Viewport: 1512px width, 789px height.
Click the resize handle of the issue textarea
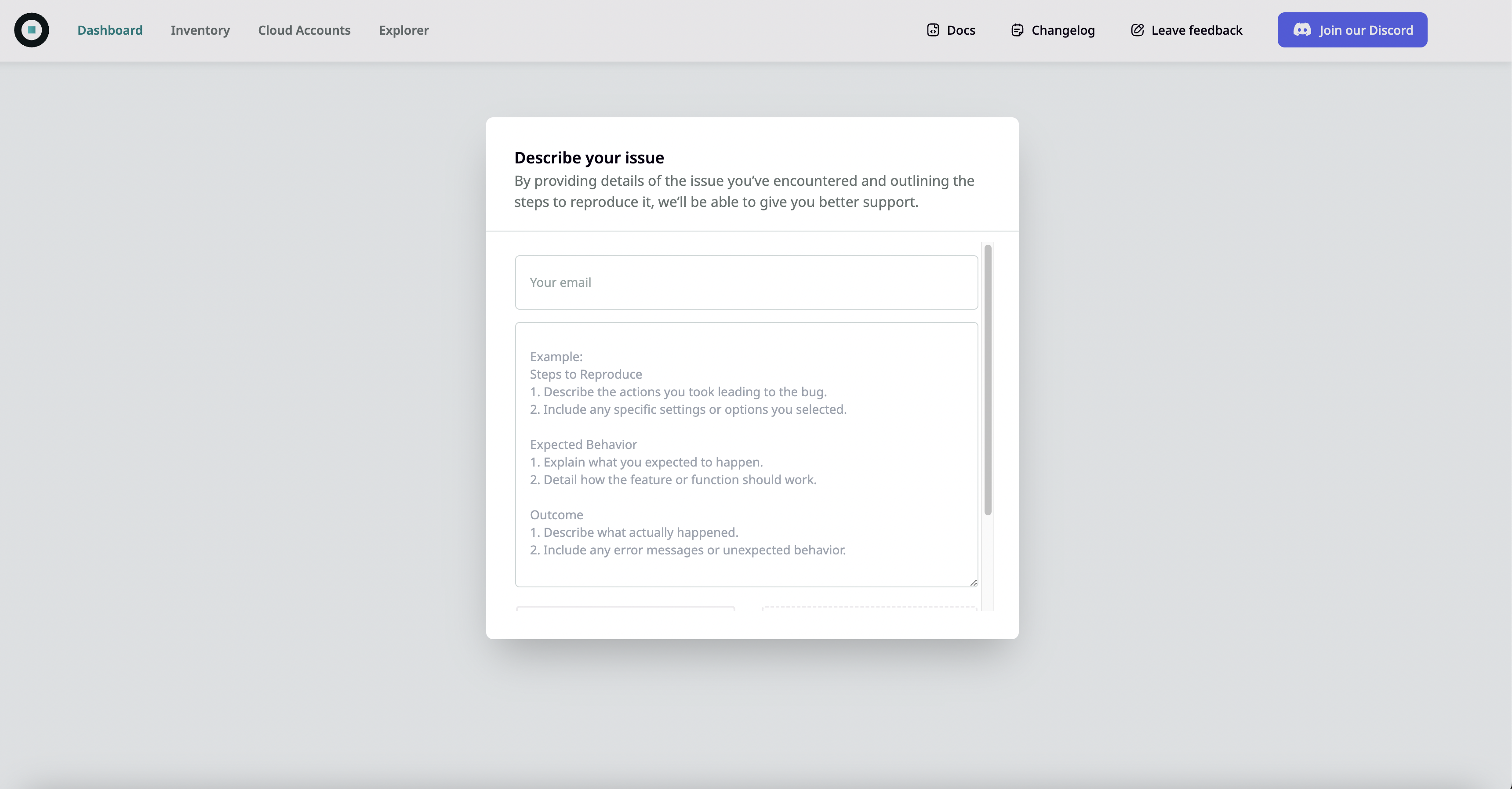[x=973, y=583]
